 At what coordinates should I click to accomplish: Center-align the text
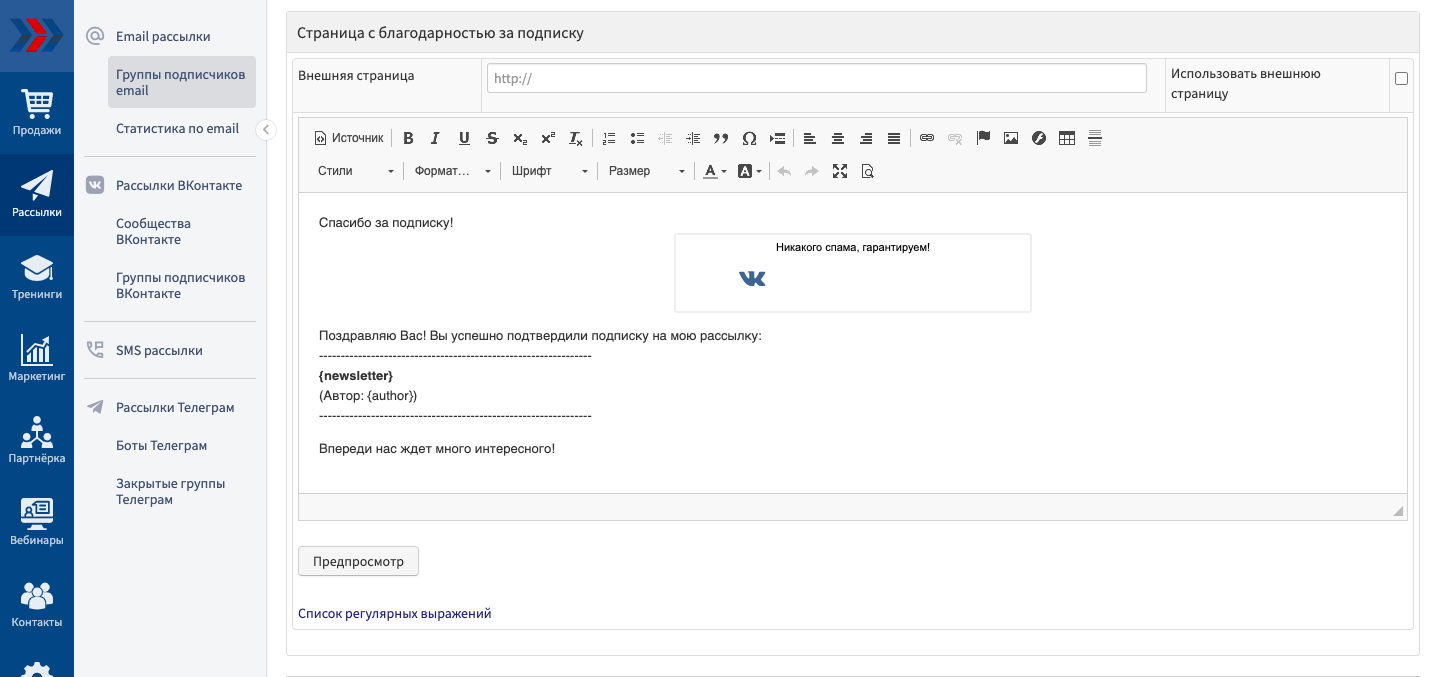tap(838, 138)
